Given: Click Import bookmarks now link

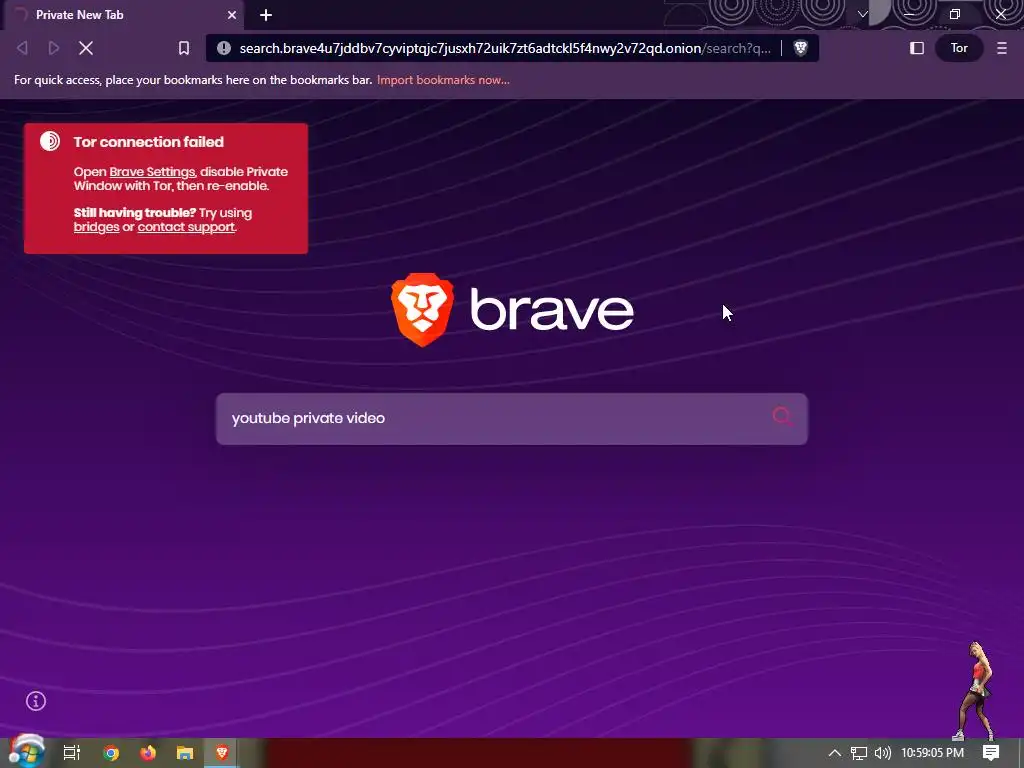Looking at the screenshot, I should (x=443, y=80).
